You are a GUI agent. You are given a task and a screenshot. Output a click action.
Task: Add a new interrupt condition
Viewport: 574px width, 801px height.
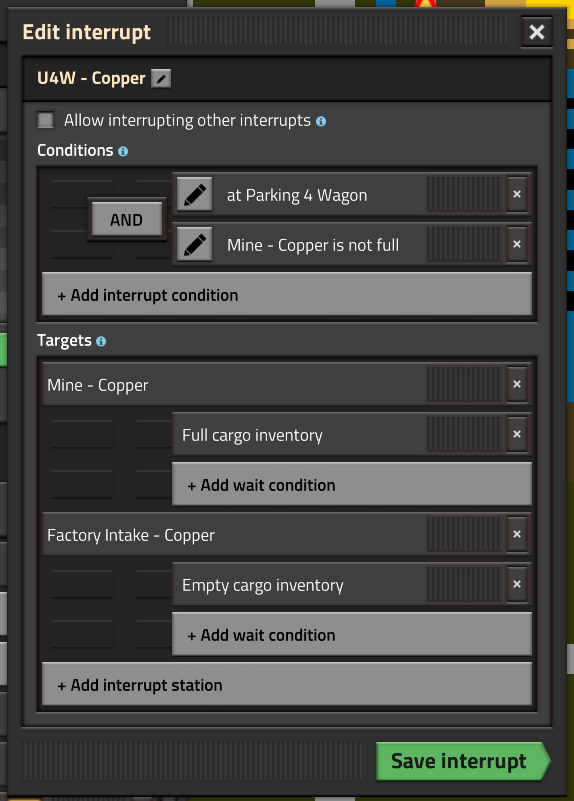(x=287, y=295)
